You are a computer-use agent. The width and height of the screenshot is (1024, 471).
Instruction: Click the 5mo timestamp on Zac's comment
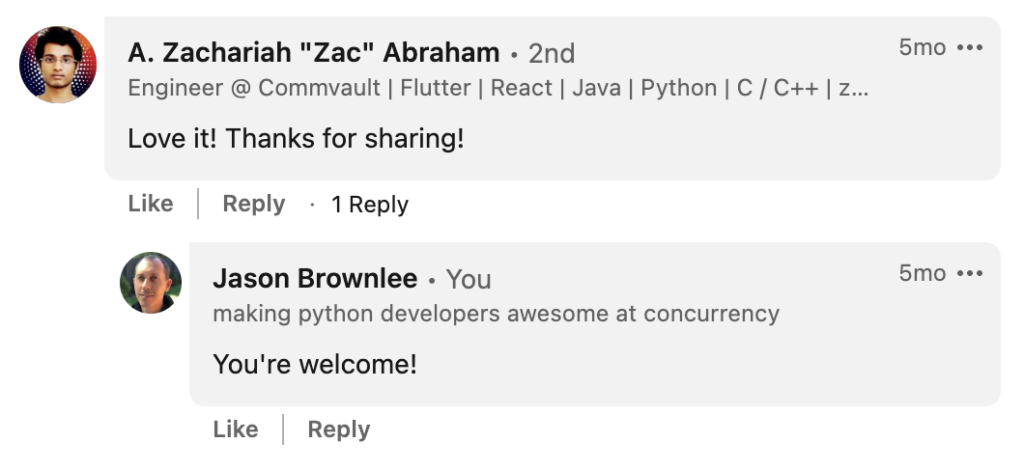(921, 48)
